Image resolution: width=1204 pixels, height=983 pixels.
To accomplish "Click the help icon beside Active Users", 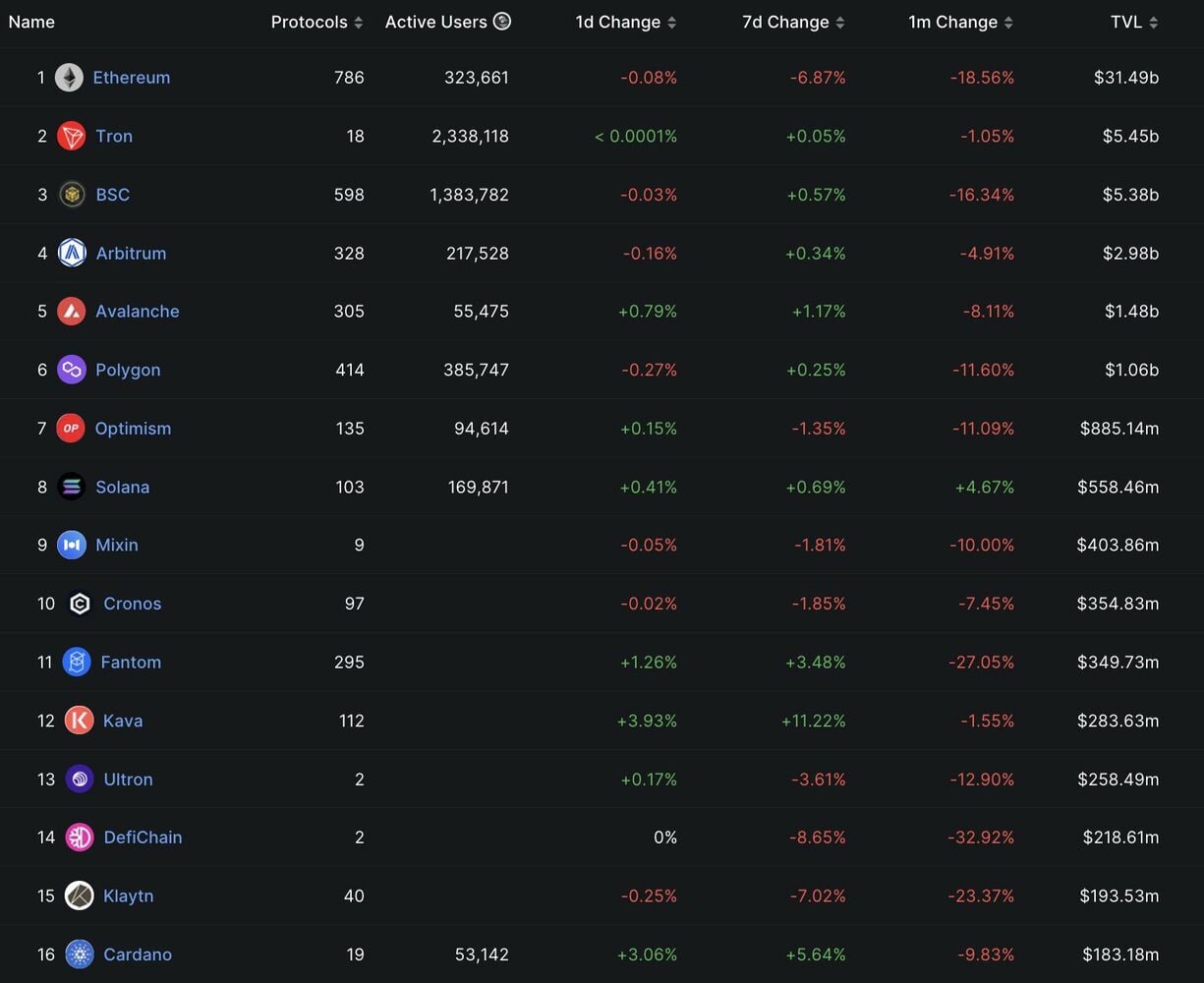I will point(502,21).
